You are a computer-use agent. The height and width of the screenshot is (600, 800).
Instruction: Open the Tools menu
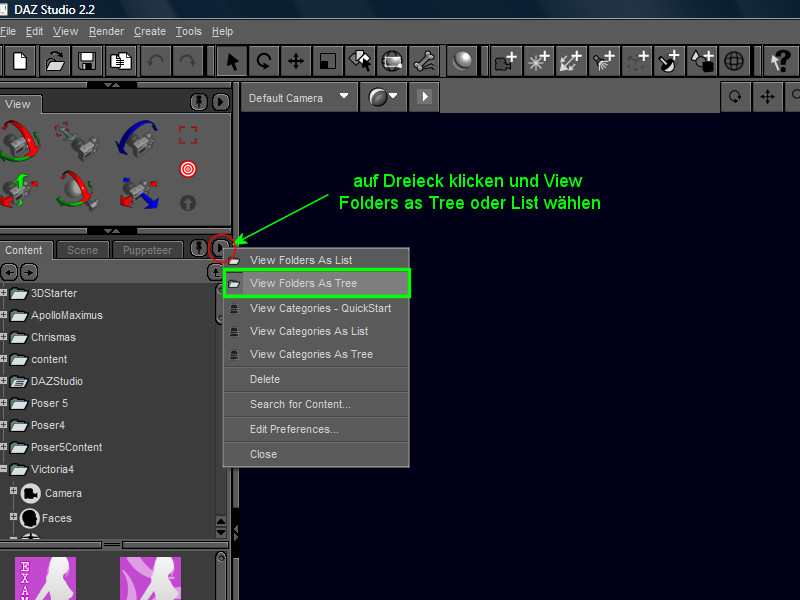coord(189,31)
